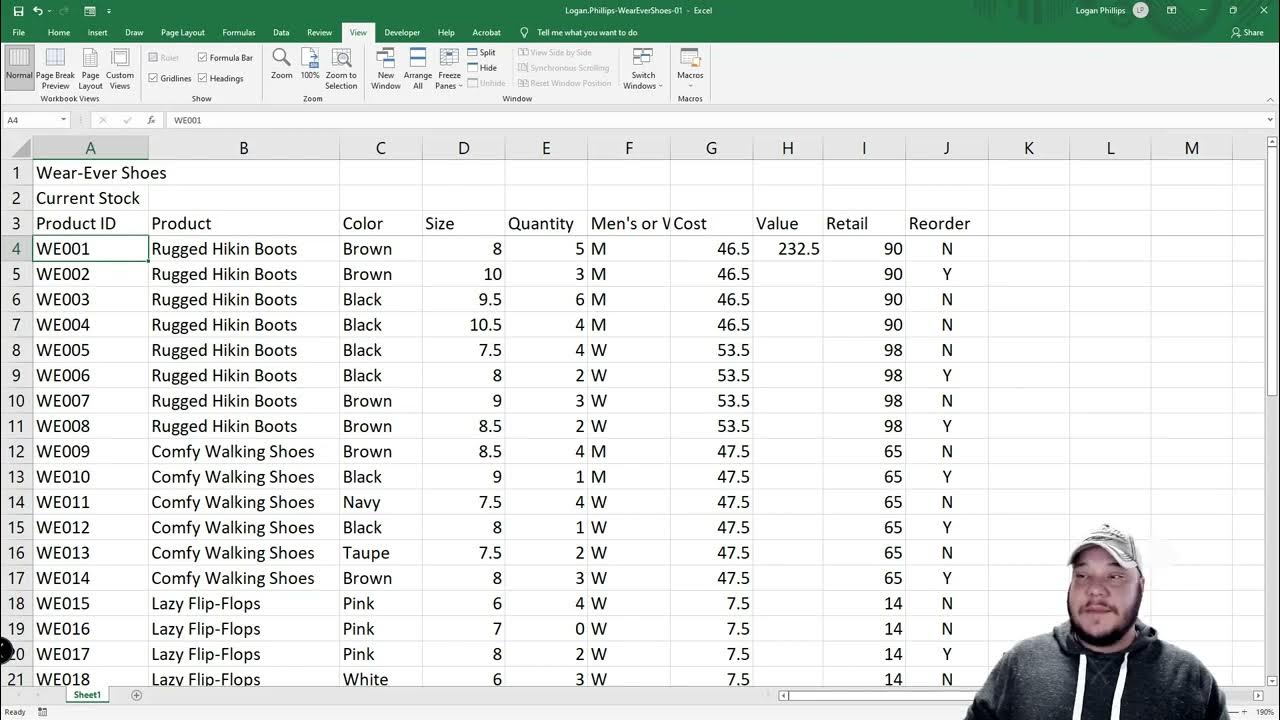Click the Undo arrow icon
The image size is (1280, 720).
38,10
